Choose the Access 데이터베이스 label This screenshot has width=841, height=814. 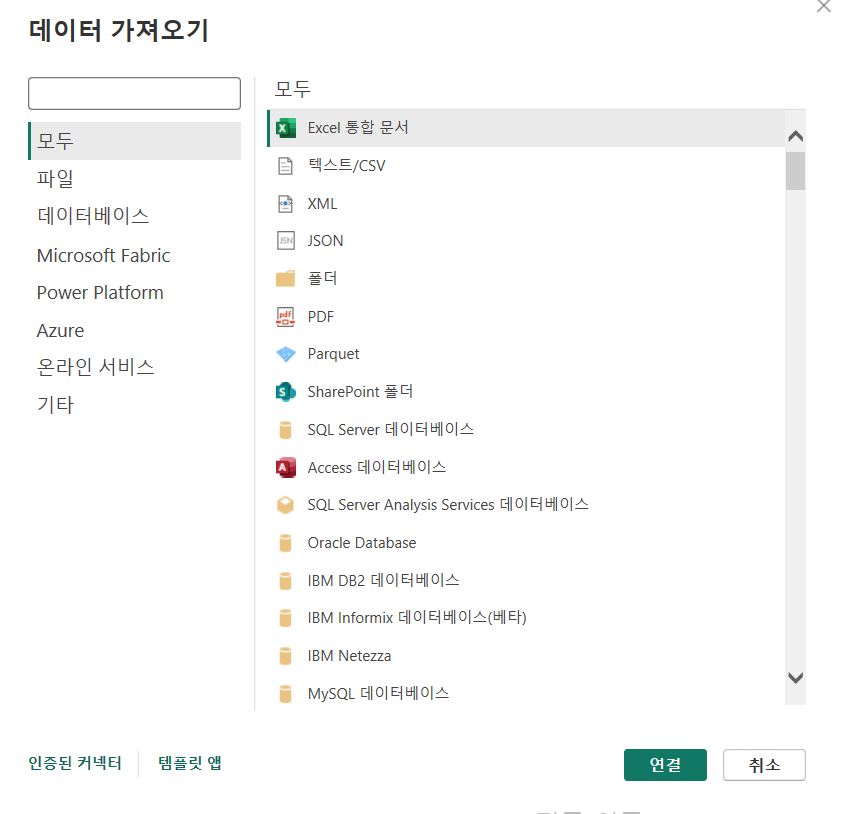tap(377, 467)
